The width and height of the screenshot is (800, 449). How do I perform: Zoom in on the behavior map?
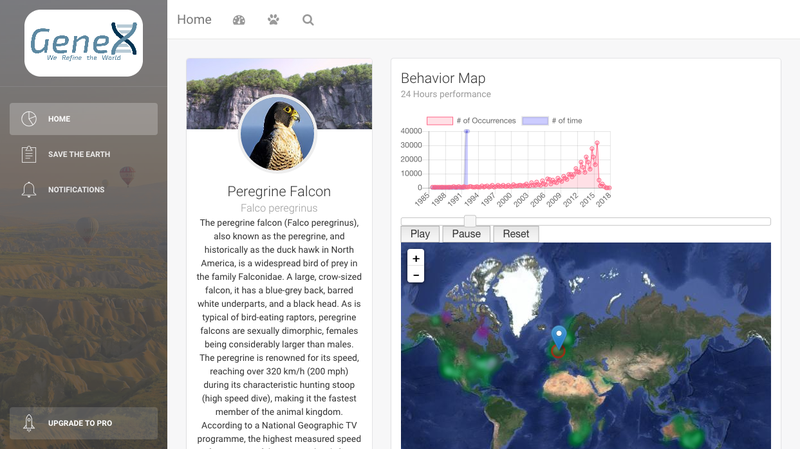point(416,258)
